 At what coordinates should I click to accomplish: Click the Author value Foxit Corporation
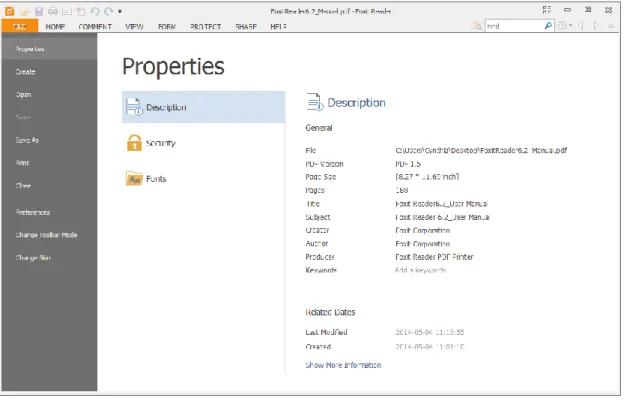coord(423,244)
